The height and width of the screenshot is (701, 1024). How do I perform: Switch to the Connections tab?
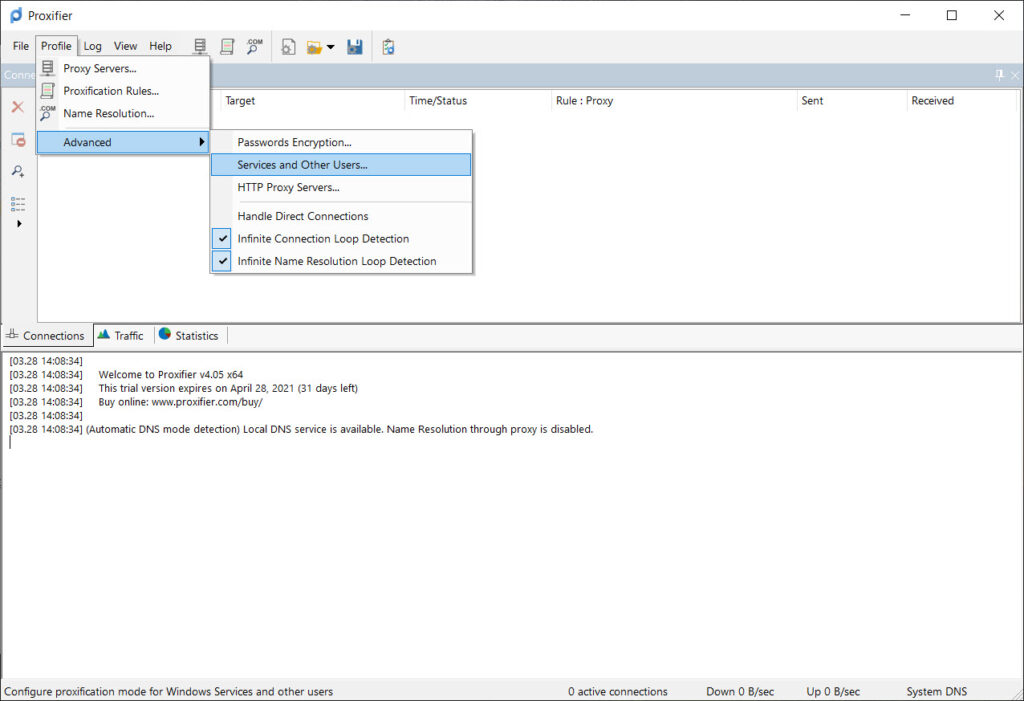(47, 335)
